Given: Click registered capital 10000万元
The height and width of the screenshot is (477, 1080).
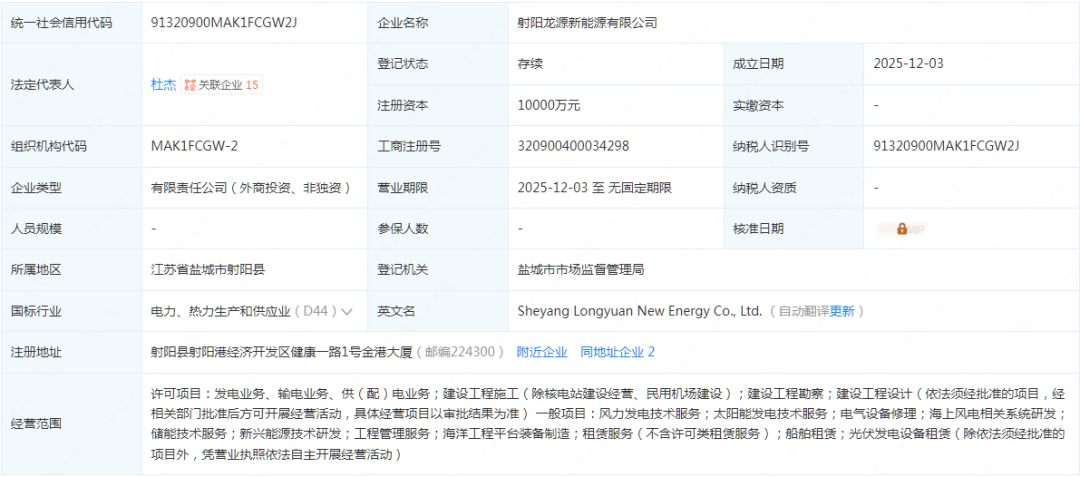Looking at the screenshot, I should (549, 105).
